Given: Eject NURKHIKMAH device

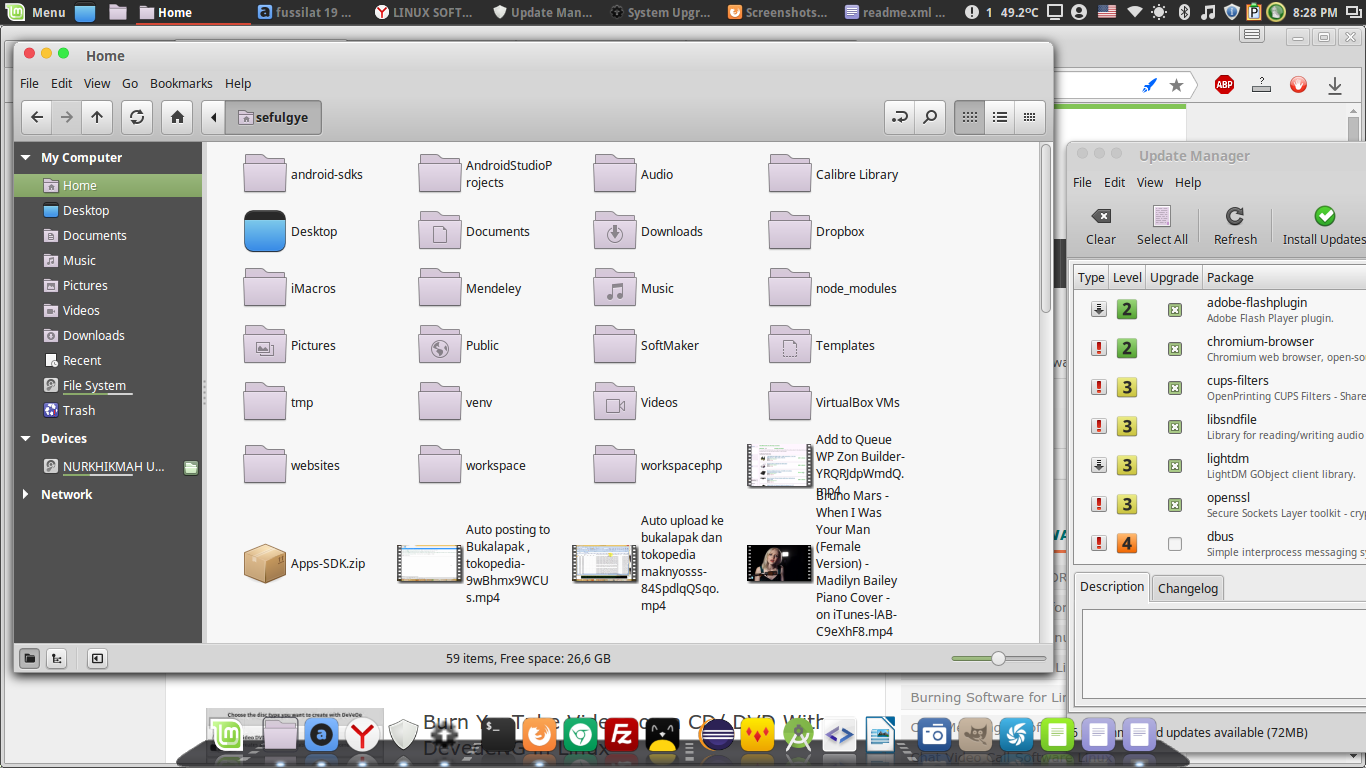Looking at the screenshot, I should (191, 467).
